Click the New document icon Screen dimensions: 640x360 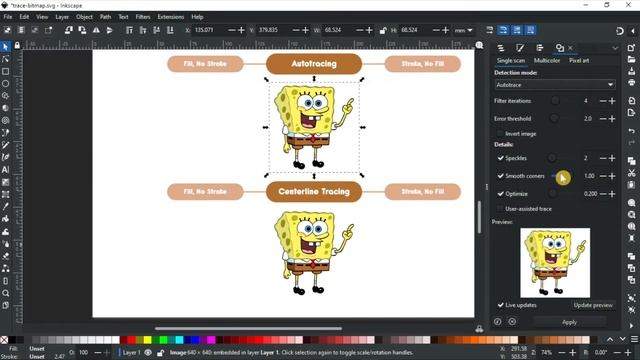(x=631, y=48)
